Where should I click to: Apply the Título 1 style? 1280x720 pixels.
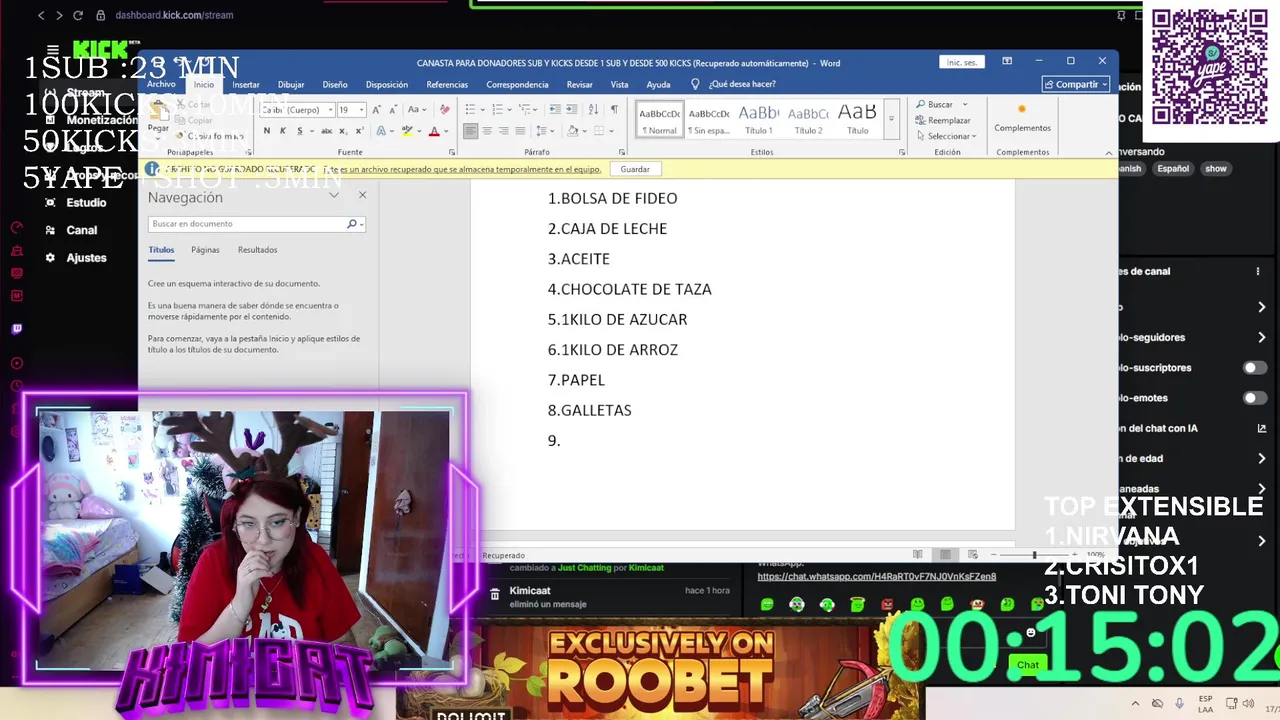758,119
